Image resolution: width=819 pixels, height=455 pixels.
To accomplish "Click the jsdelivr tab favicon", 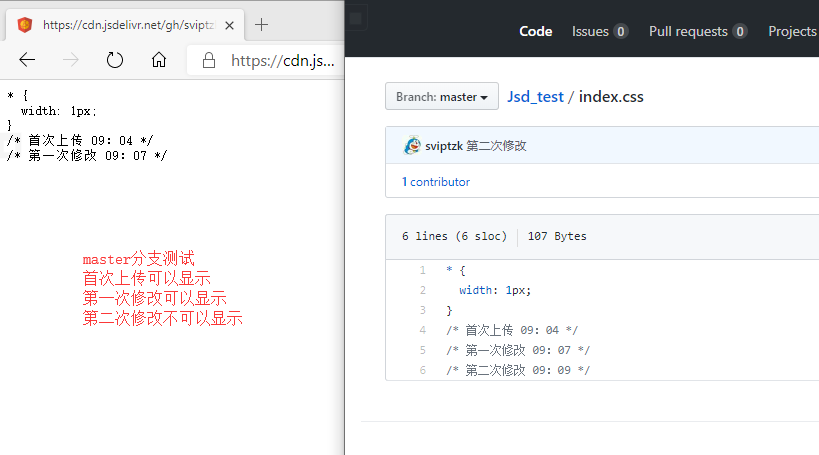I will [x=25, y=24].
